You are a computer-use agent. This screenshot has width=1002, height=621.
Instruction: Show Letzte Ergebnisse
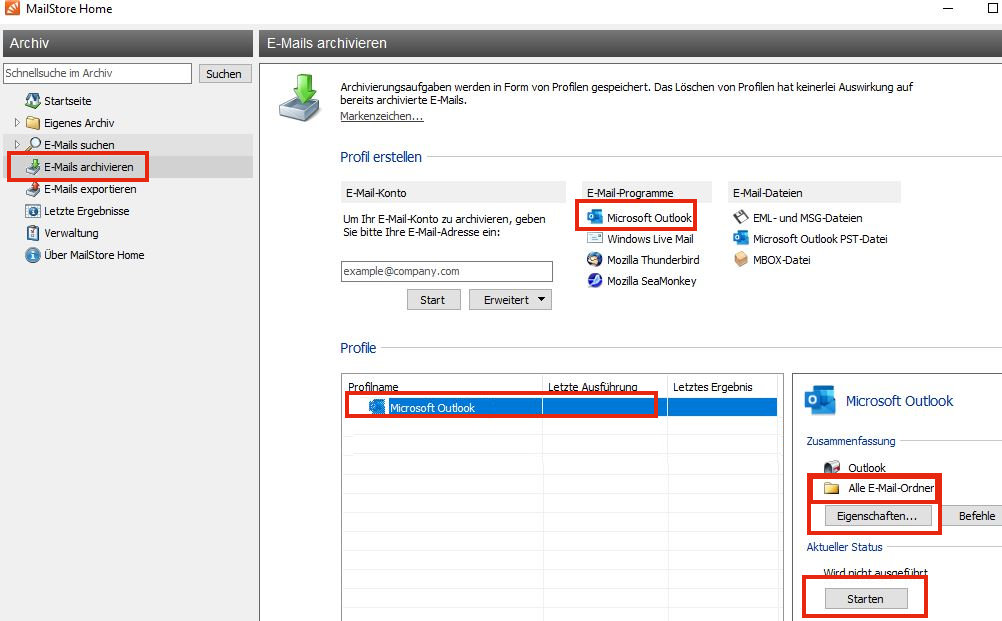pyautogui.click(x=86, y=211)
